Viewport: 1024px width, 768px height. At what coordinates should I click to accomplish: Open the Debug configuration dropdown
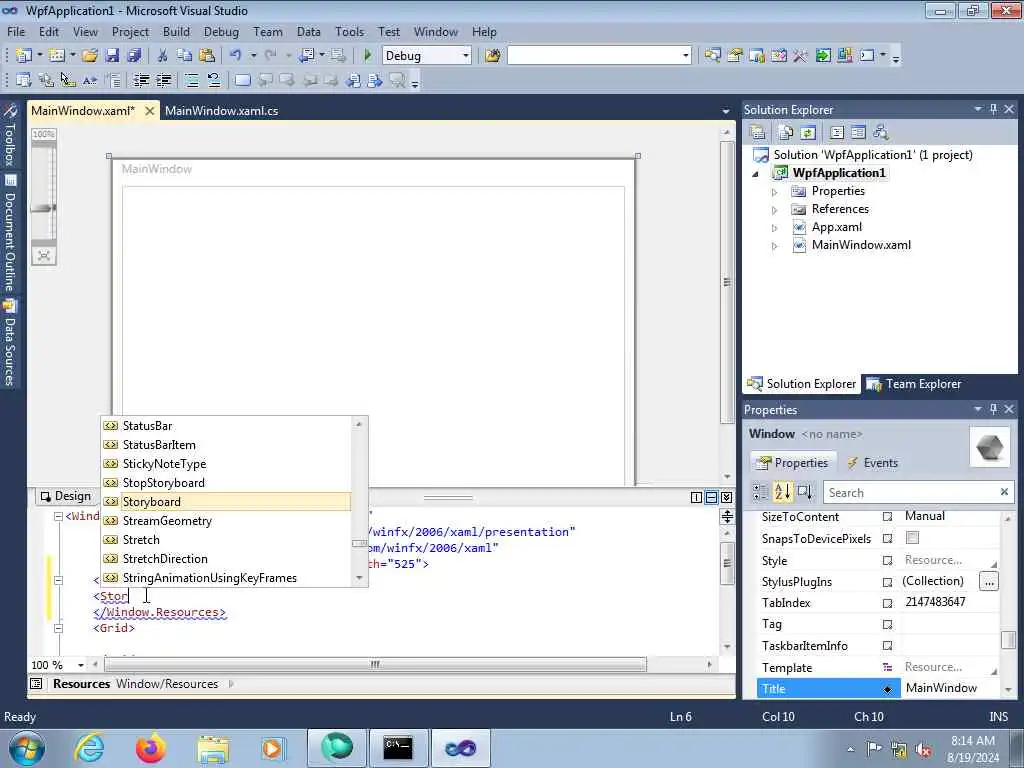[466, 56]
